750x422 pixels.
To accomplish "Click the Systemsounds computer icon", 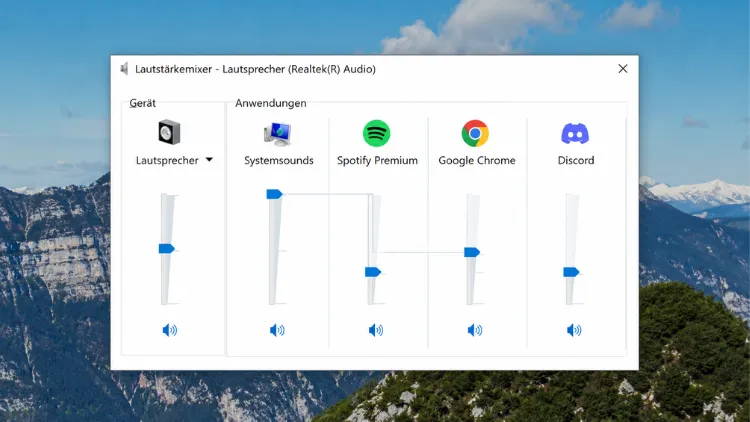I will pyautogui.click(x=278, y=134).
